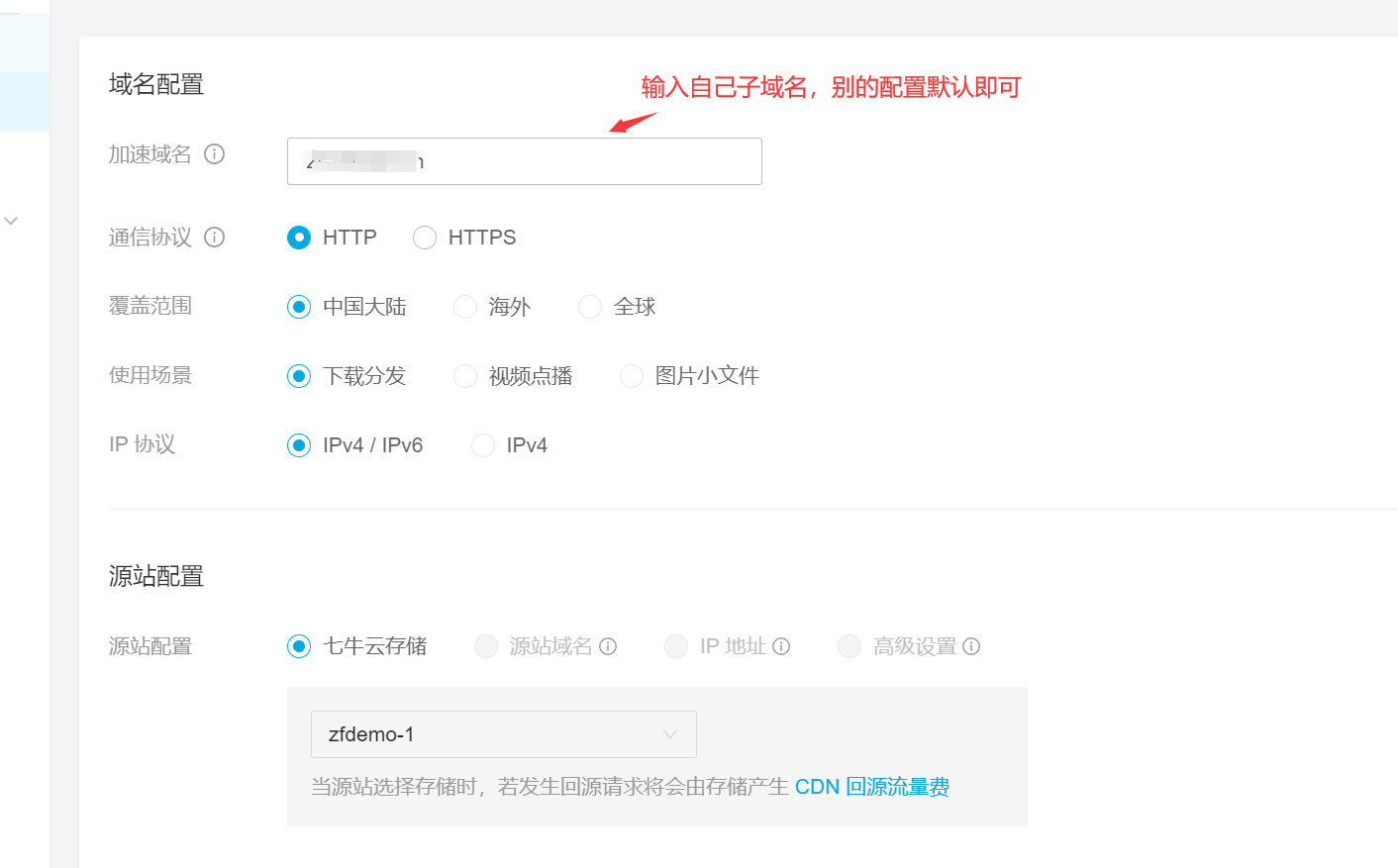
Task: Select 图片小文件 usage scenario
Action: (x=632, y=376)
